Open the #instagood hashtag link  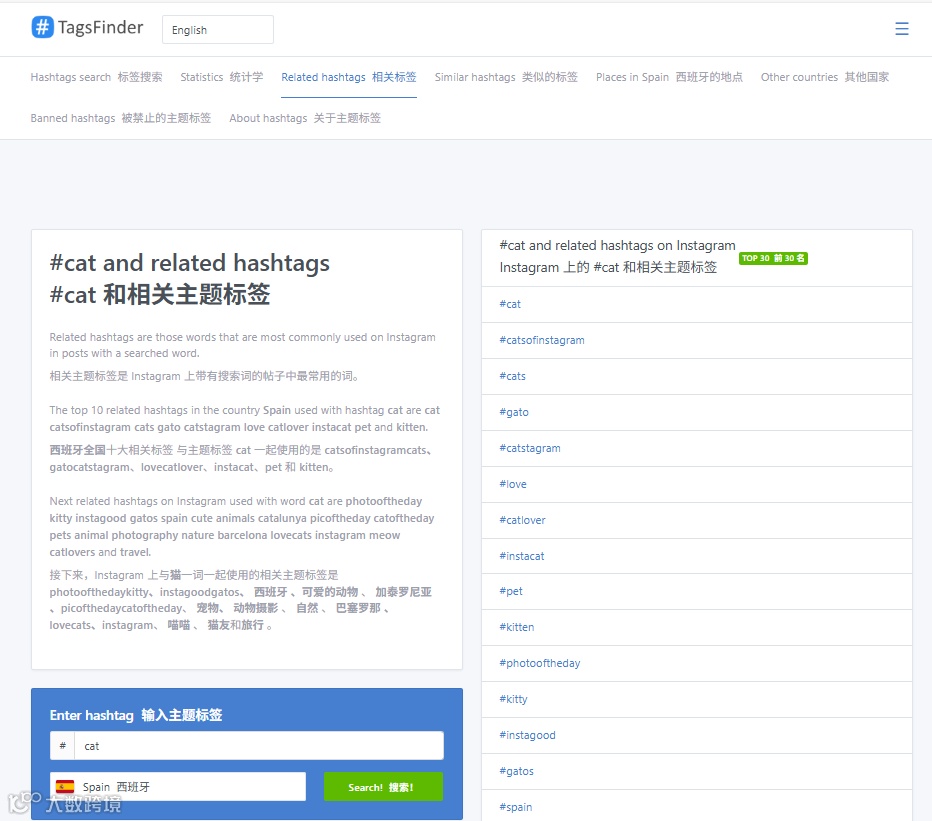pos(528,735)
